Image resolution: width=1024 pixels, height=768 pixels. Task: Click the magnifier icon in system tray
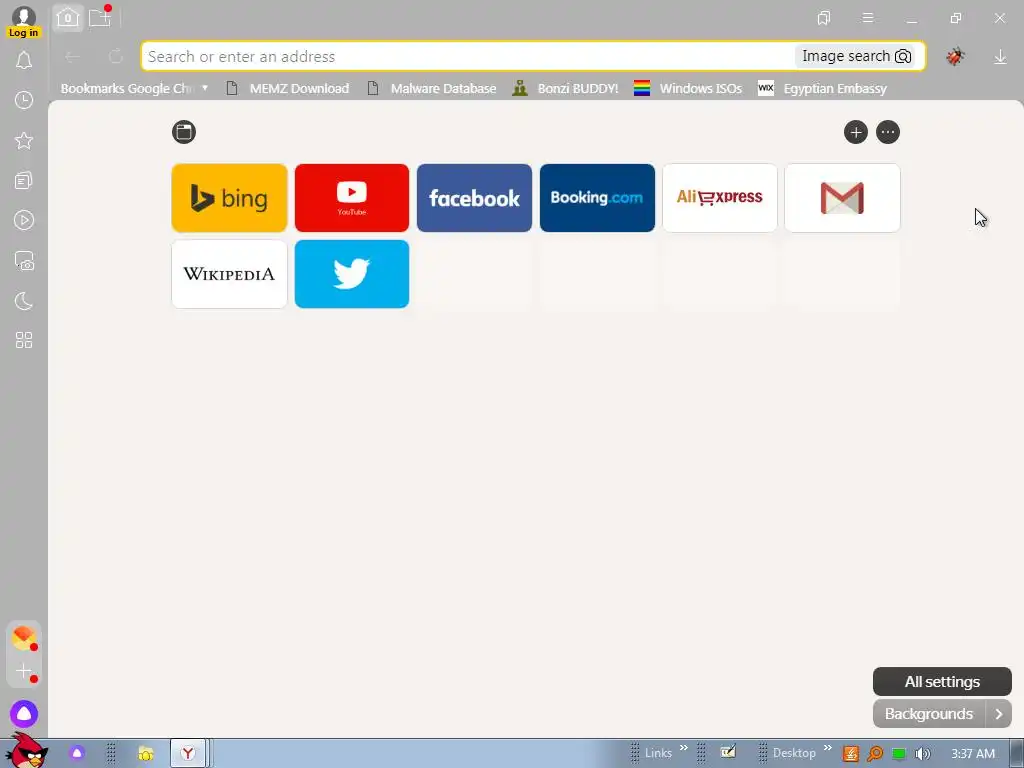click(x=874, y=754)
